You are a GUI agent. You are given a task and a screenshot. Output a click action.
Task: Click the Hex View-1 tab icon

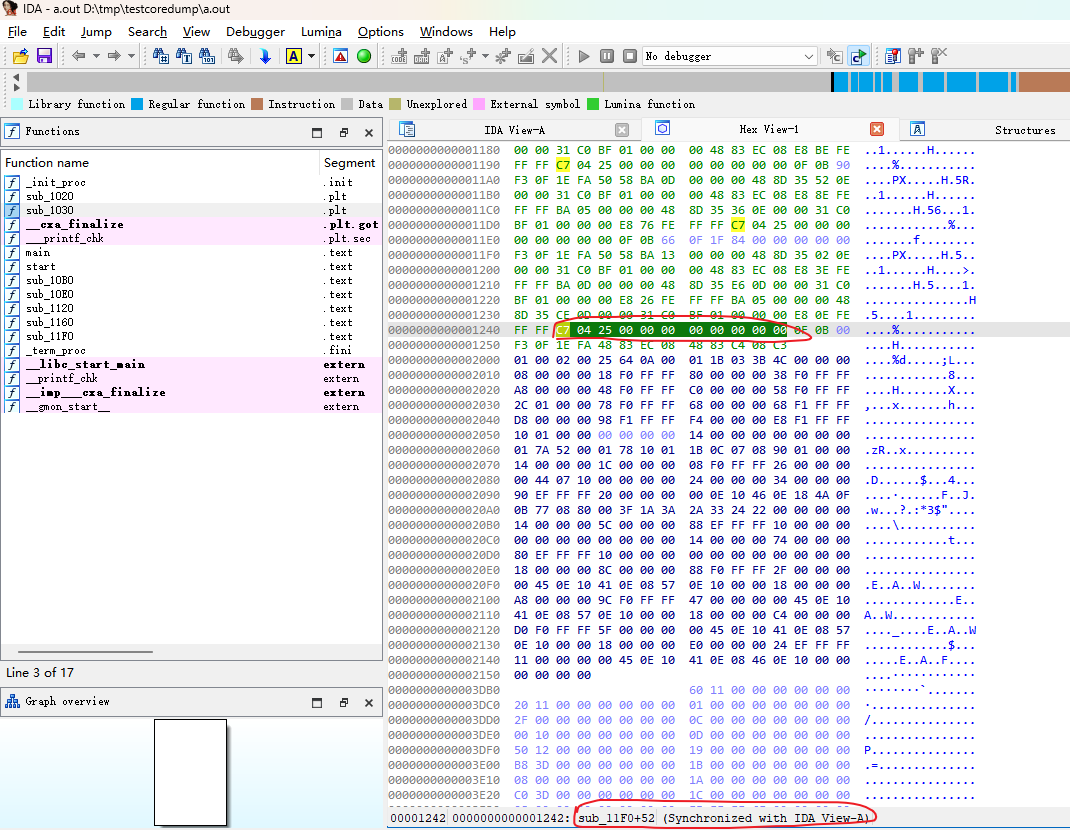662,129
